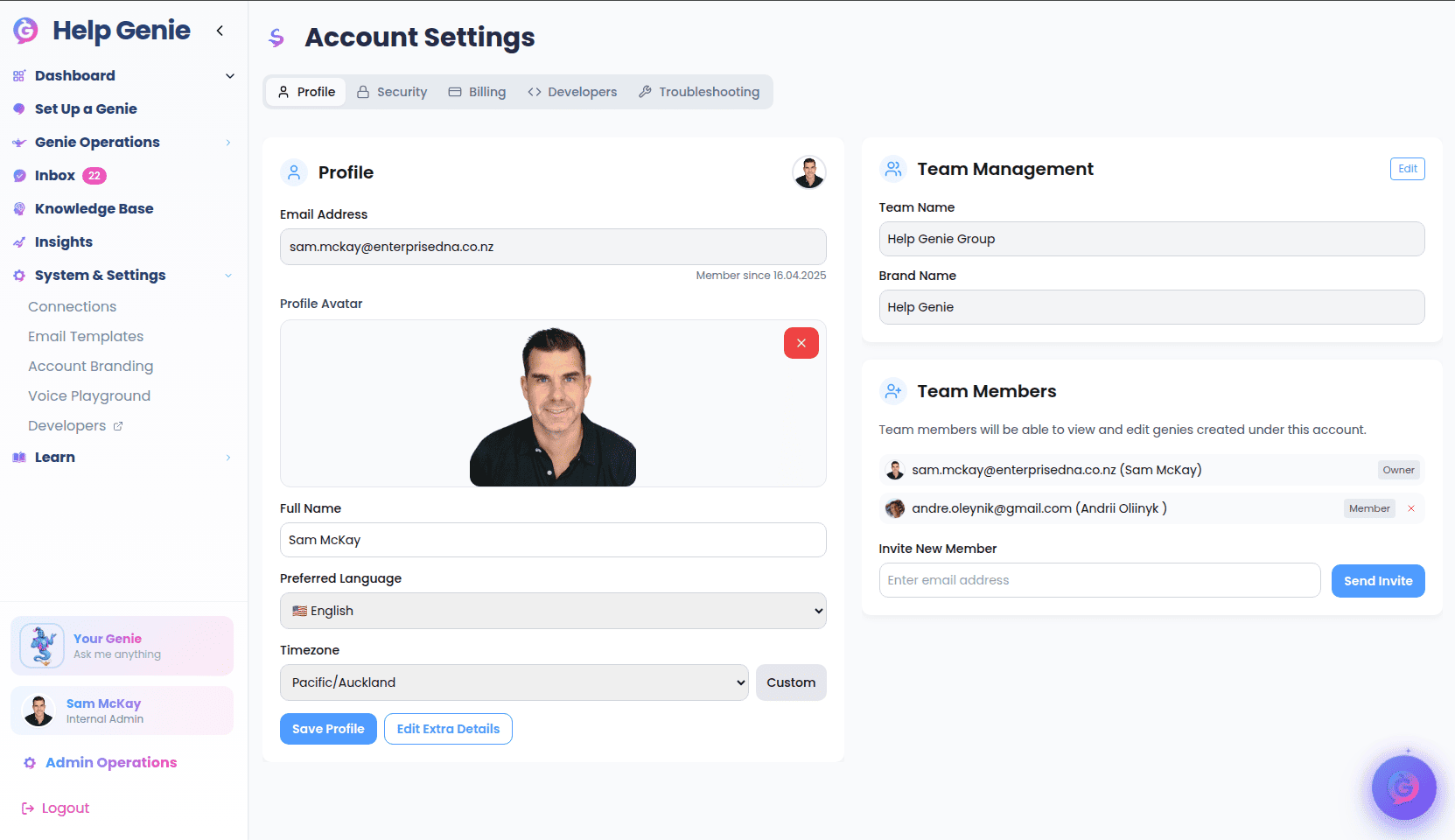The height and width of the screenshot is (840, 1455).
Task: Switch to the Security tab
Action: click(x=392, y=92)
